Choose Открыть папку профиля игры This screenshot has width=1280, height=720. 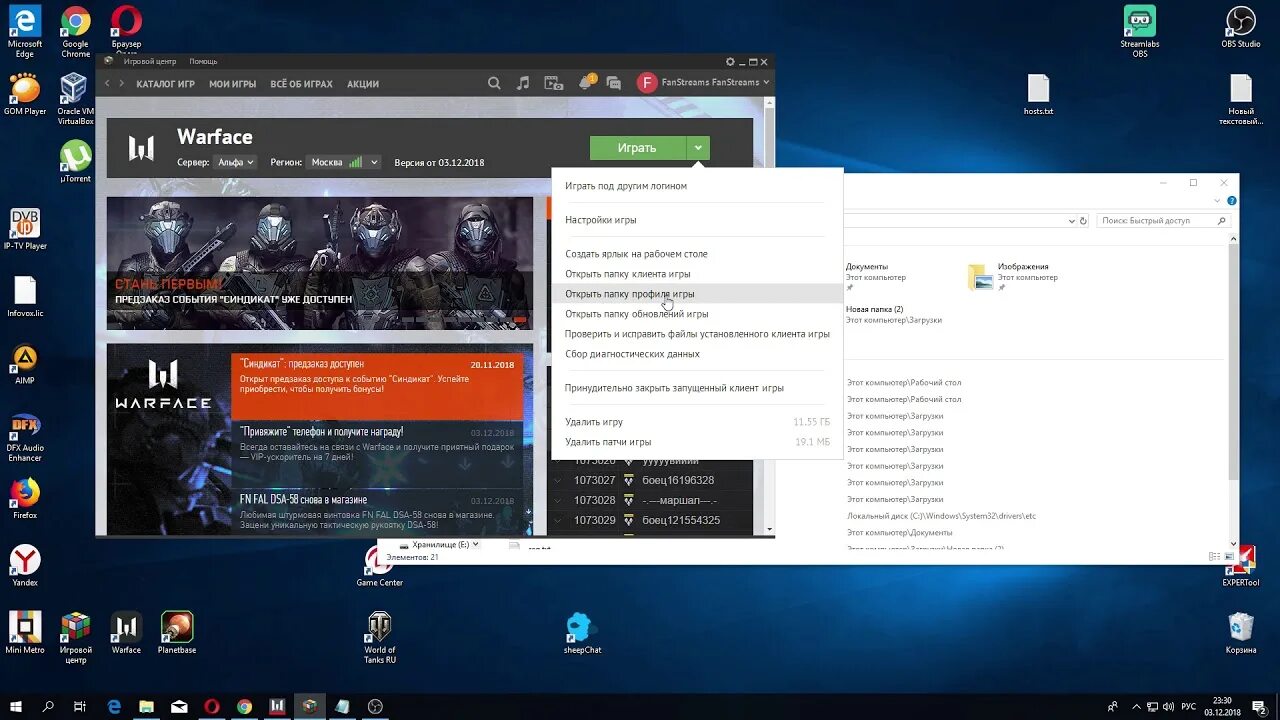[x=697, y=294]
